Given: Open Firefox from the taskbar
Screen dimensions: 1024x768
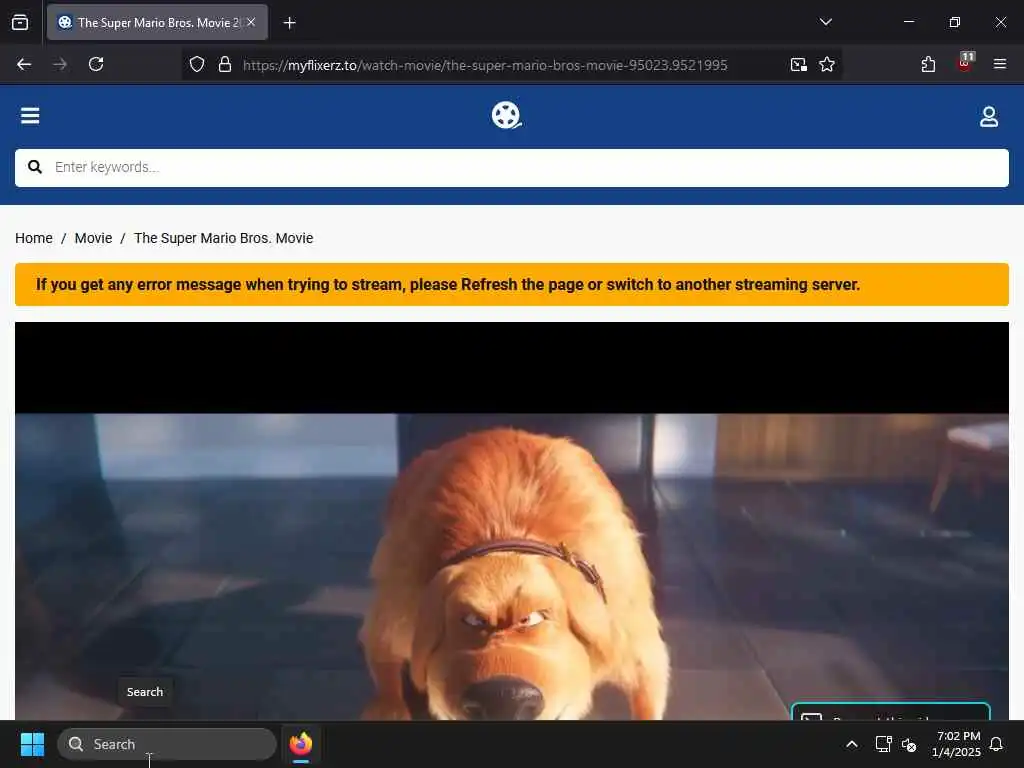Looking at the screenshot, I should tap(301, 744).
